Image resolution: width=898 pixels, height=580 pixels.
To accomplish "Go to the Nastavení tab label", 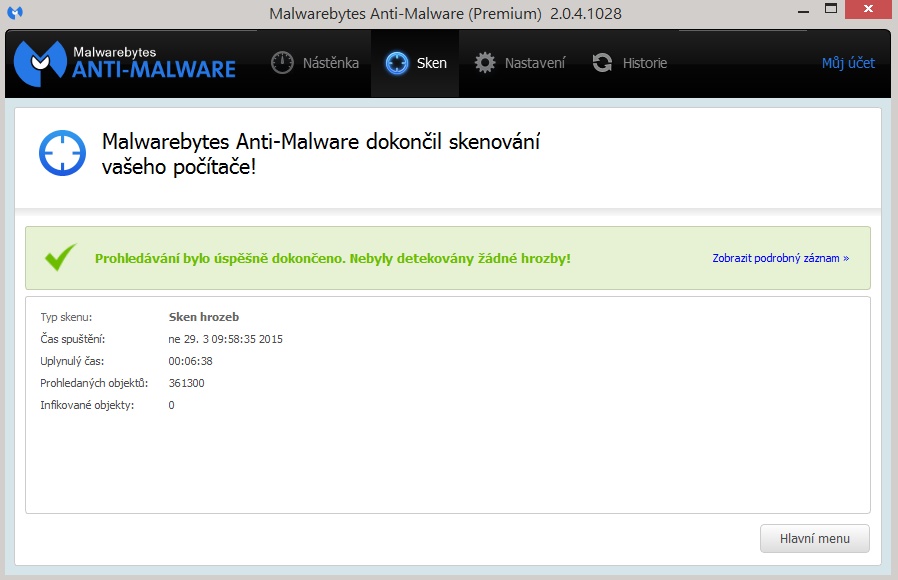I will (534, 63).
